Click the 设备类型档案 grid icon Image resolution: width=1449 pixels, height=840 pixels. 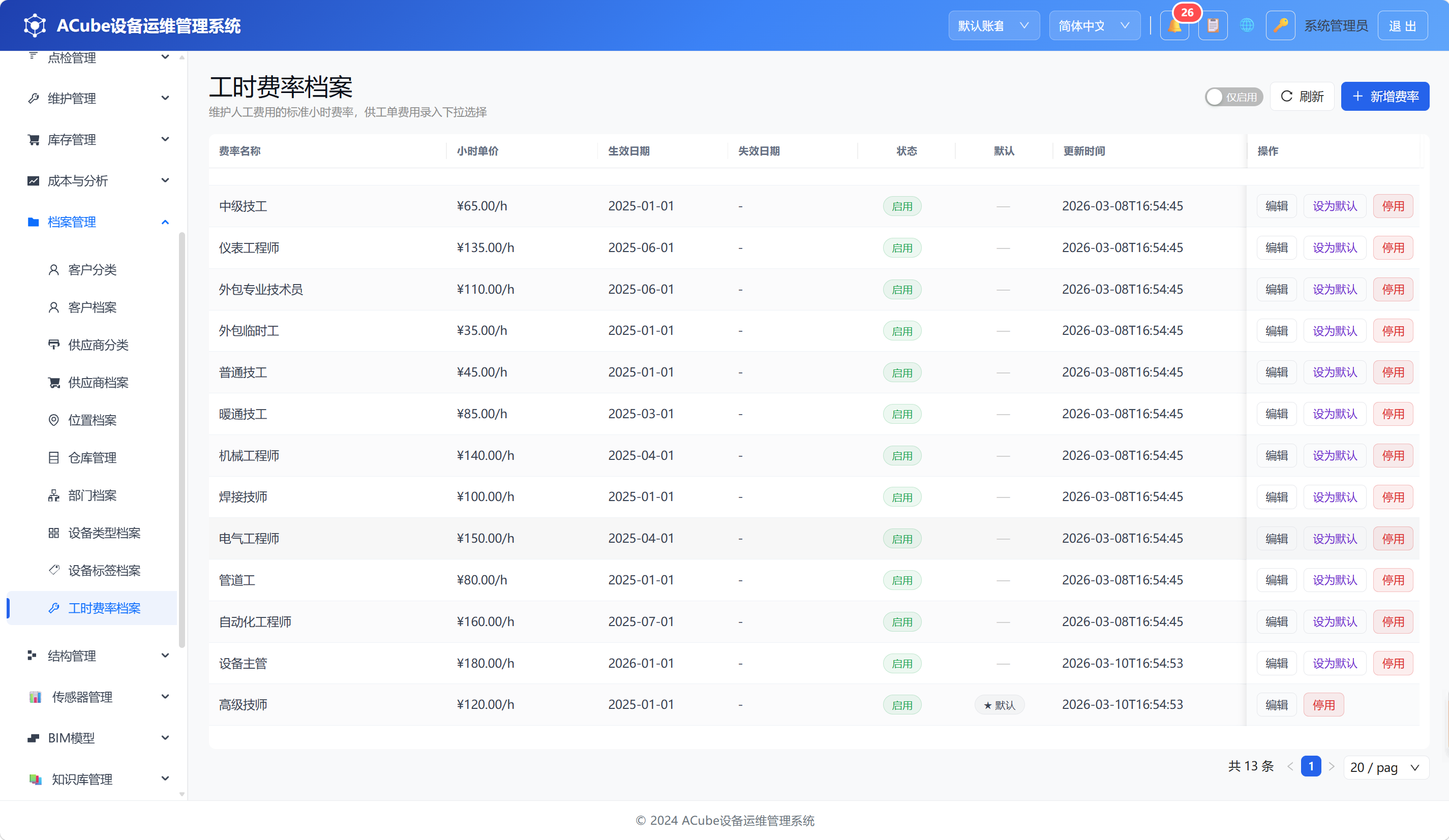[x=53, y=533]
